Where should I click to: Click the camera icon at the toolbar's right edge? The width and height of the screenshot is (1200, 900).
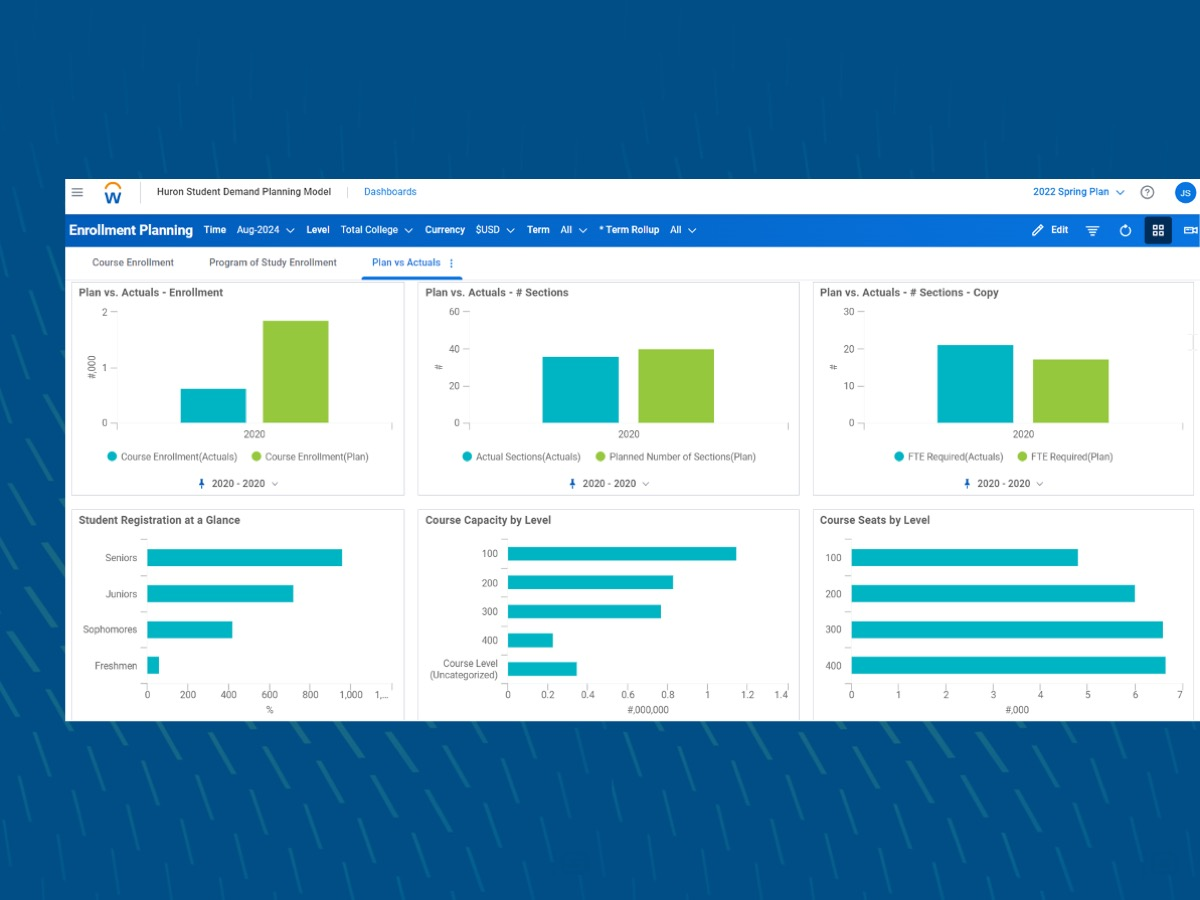tap(1190, 230)
